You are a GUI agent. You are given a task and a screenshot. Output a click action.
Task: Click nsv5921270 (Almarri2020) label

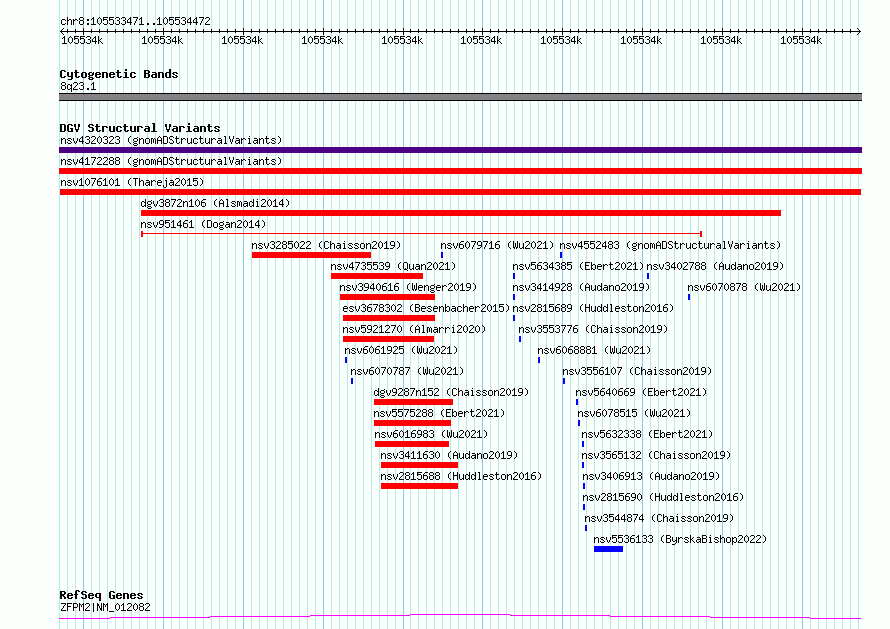click(x=414, y=329)
